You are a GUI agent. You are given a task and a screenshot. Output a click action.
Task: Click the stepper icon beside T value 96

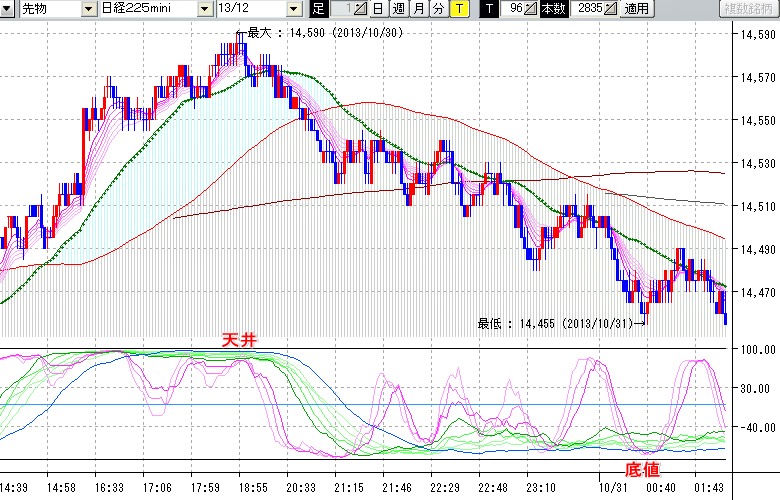532,9
